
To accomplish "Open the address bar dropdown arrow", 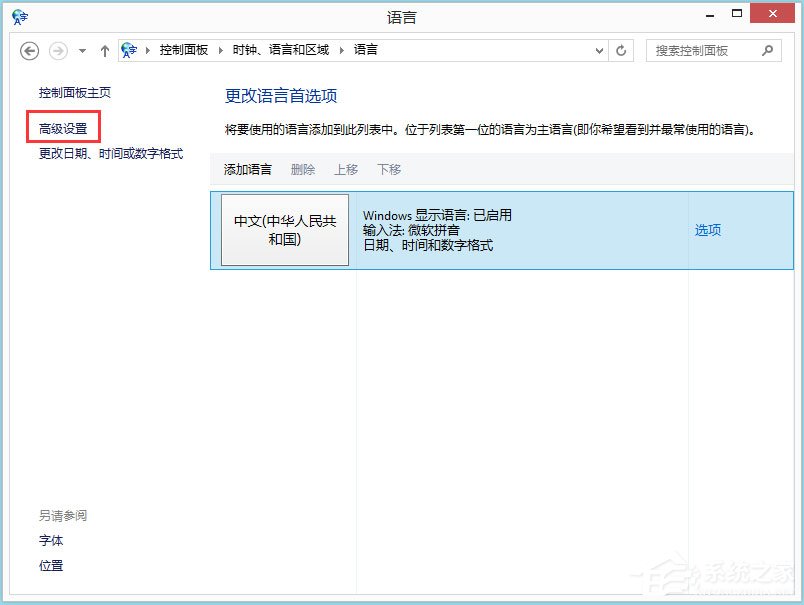I will (599, 50).
